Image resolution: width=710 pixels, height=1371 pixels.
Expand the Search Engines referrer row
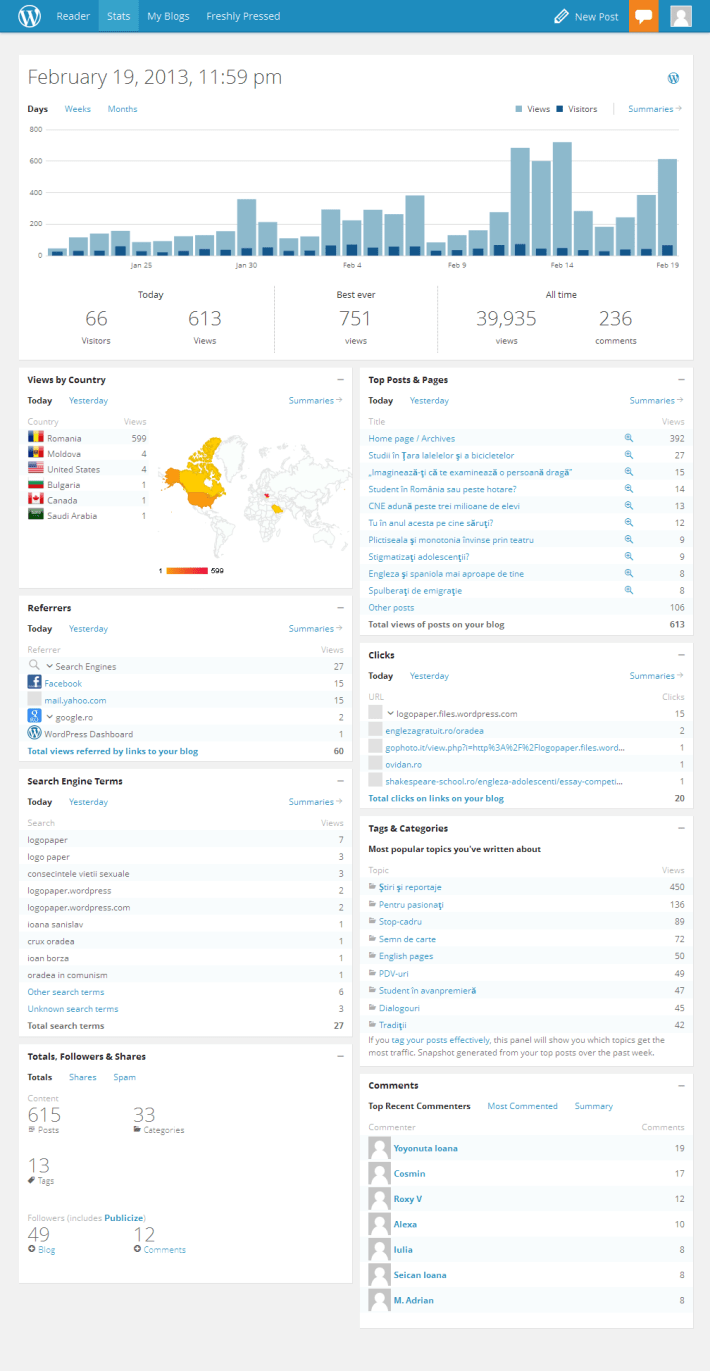49,666
